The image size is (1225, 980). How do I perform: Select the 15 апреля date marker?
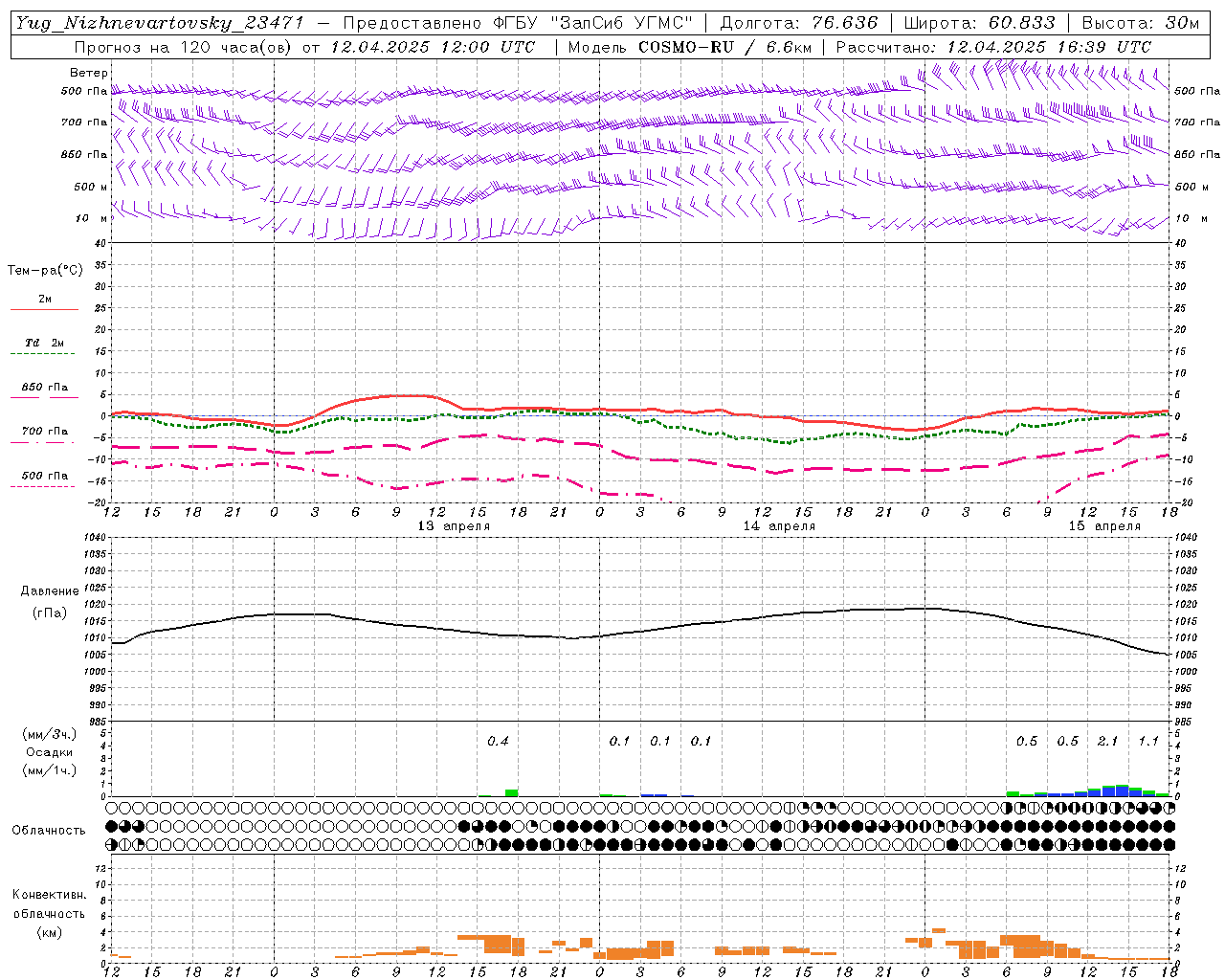click(x=1104, y=526)
